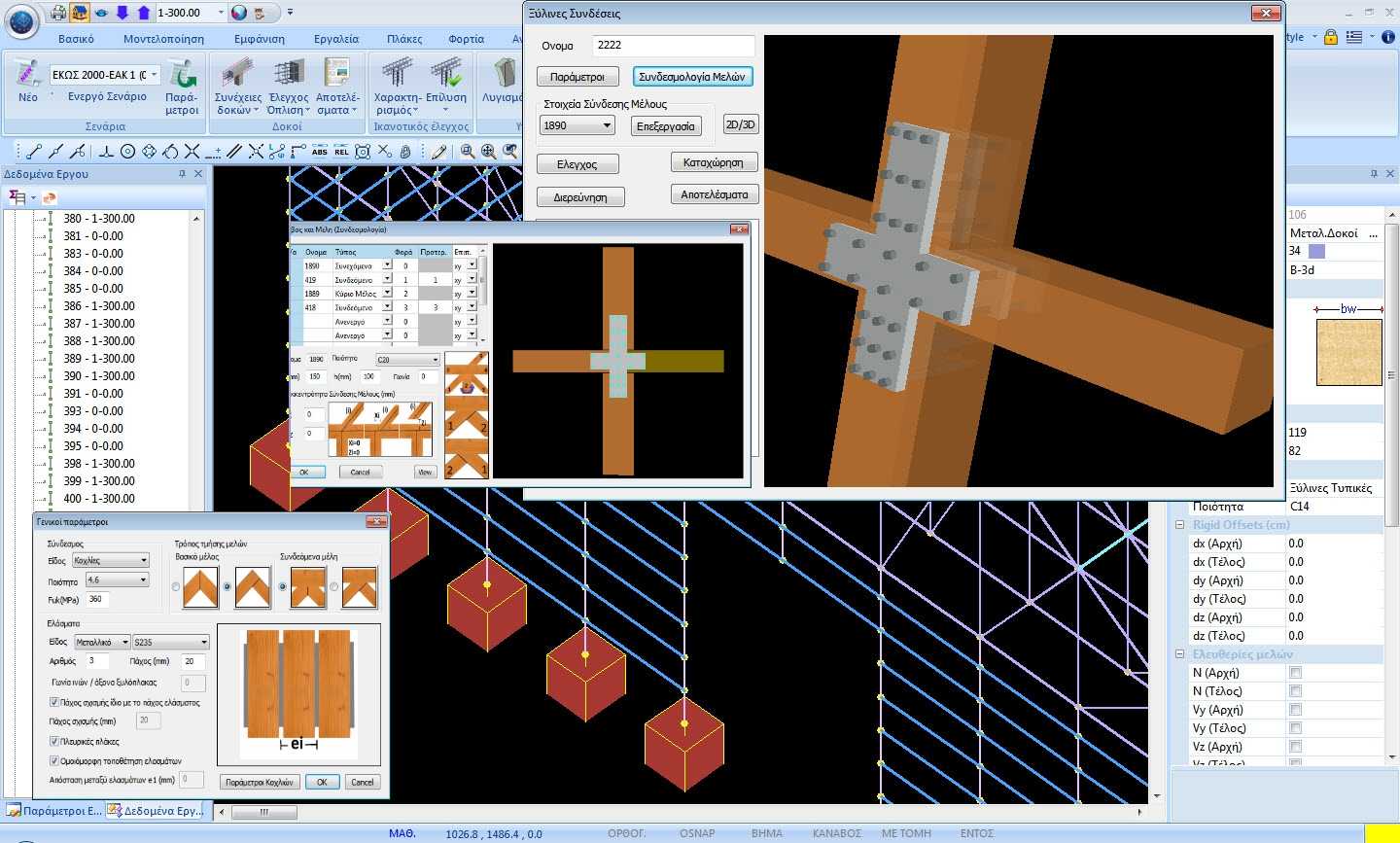Click the ABS coordinates toolbar icon
The width and height of the screenshot is (1400, 843).
(x=320, y=152)
